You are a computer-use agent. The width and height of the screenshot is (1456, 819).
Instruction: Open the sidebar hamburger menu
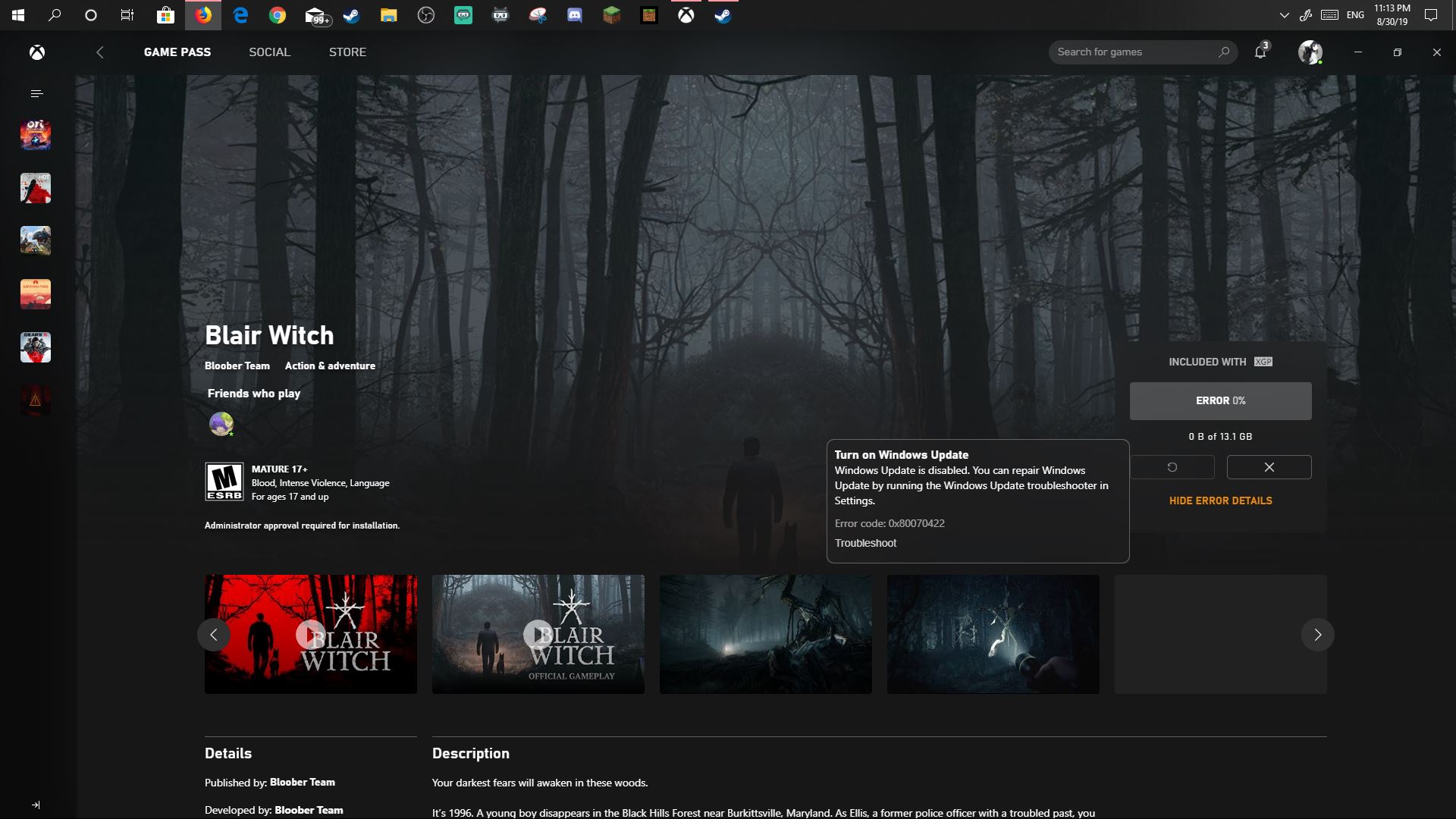[36, 93]
